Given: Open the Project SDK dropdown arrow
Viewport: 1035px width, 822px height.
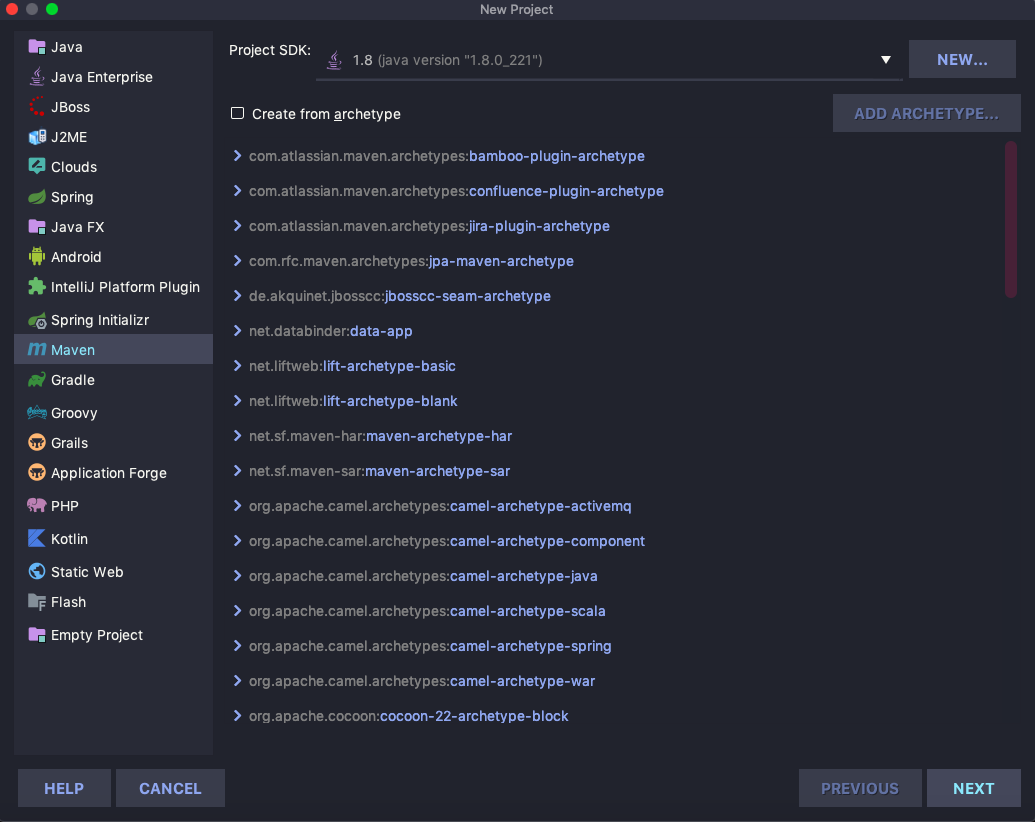Looking at the screenshot, I should pyautogui.click(x=886, y=60).
